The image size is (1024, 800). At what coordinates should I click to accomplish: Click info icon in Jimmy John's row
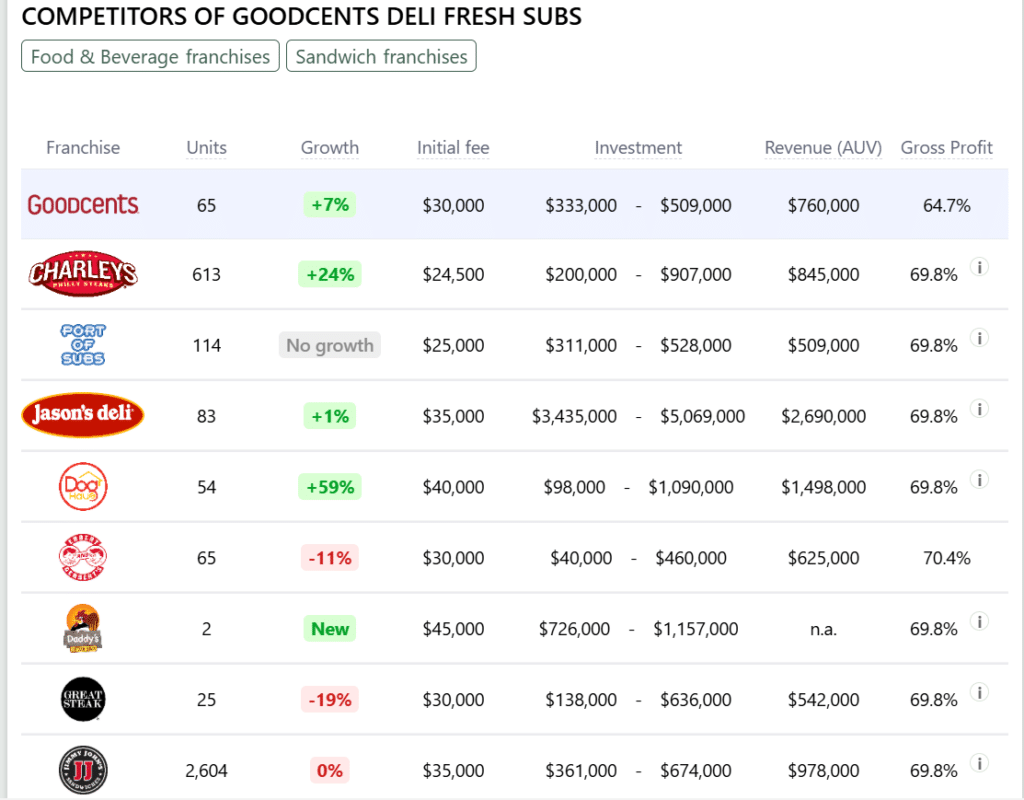979,763
